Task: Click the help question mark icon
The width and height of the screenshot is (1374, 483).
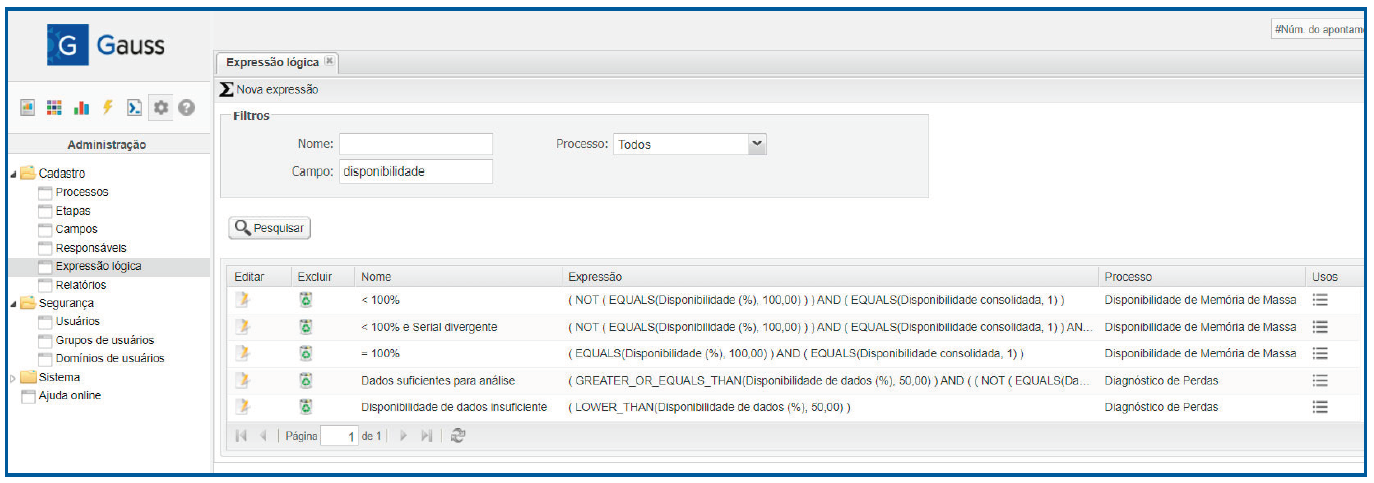Action: [186, 108]
